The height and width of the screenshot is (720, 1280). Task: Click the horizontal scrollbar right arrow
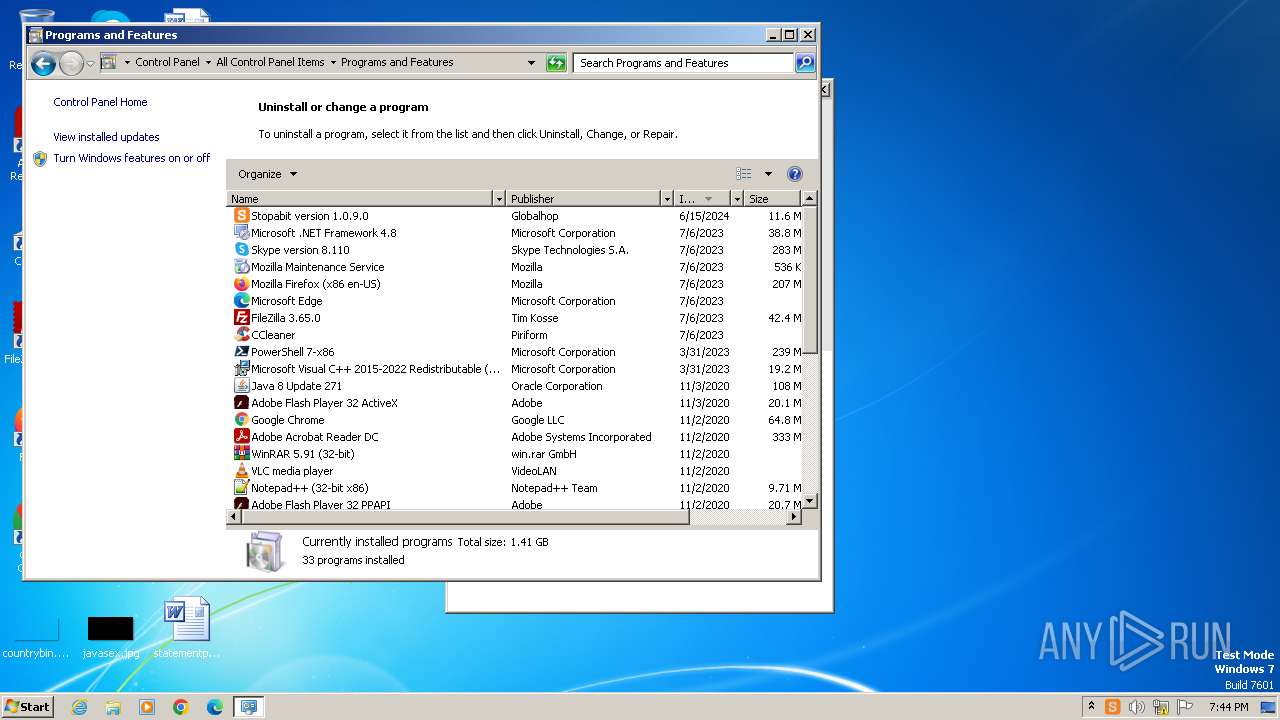tap(795, 517)
